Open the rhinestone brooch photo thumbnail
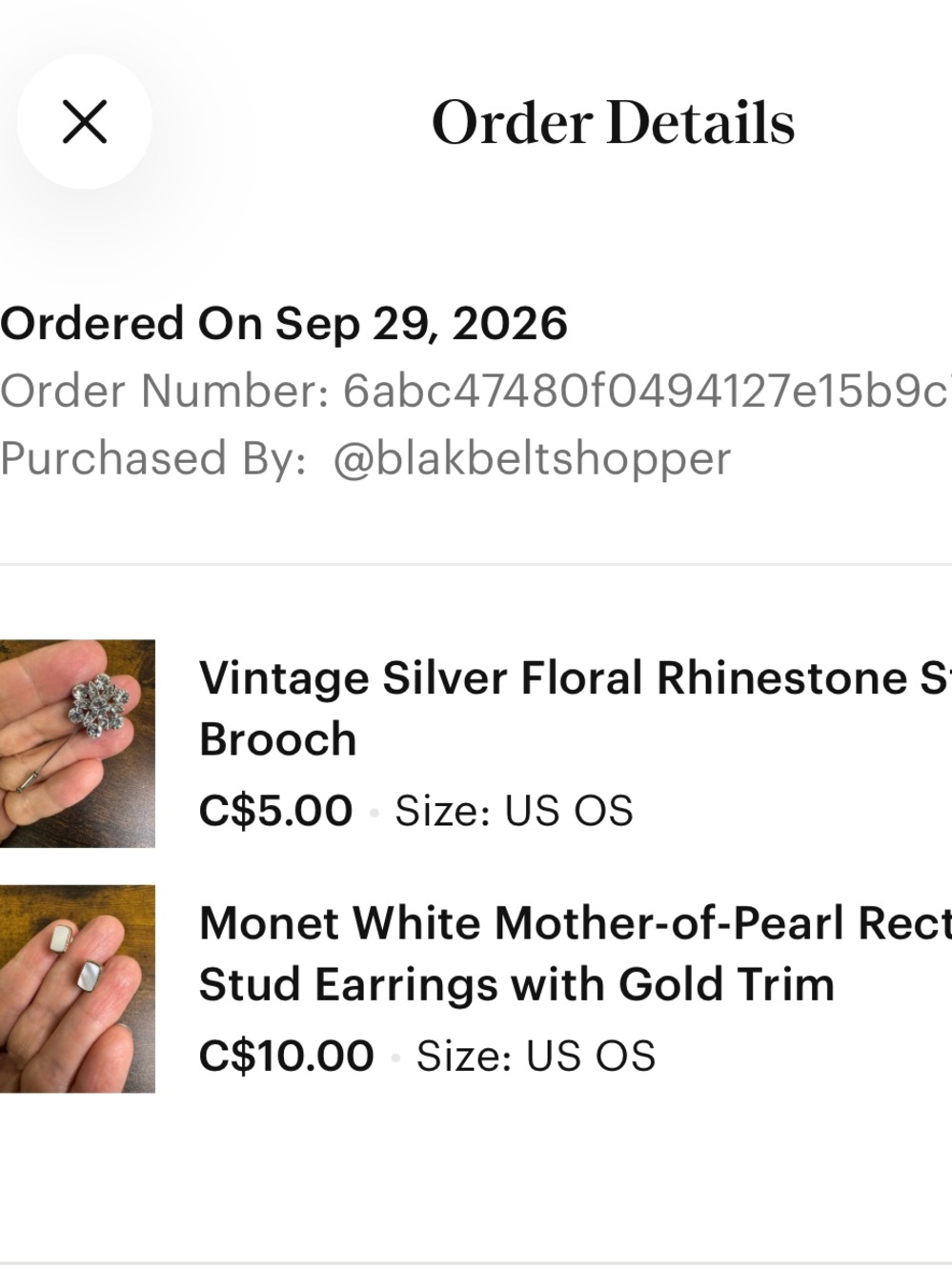The width and height of the screenshot is (952, 1270). pos(77,743)
